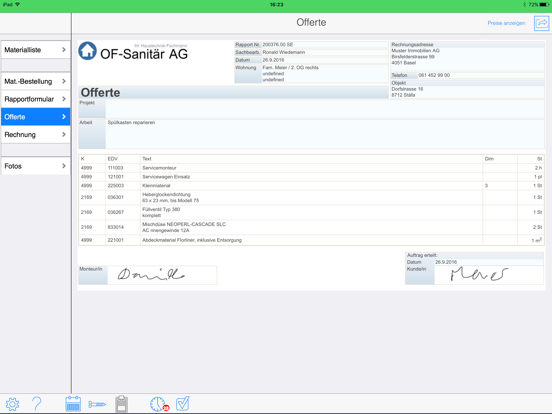552x414 pixels.
Task: Open the Mat.-Bestellung menu item
Action: click(x=36, y=81)
